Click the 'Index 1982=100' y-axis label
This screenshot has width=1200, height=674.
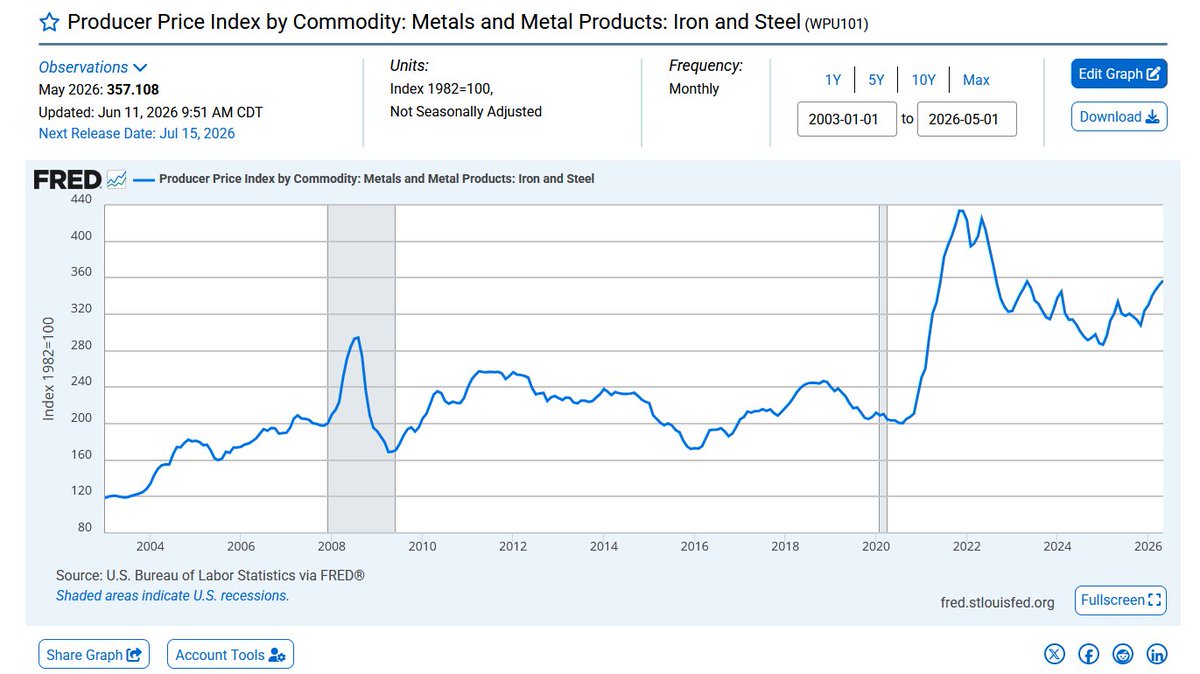(48, 368)
